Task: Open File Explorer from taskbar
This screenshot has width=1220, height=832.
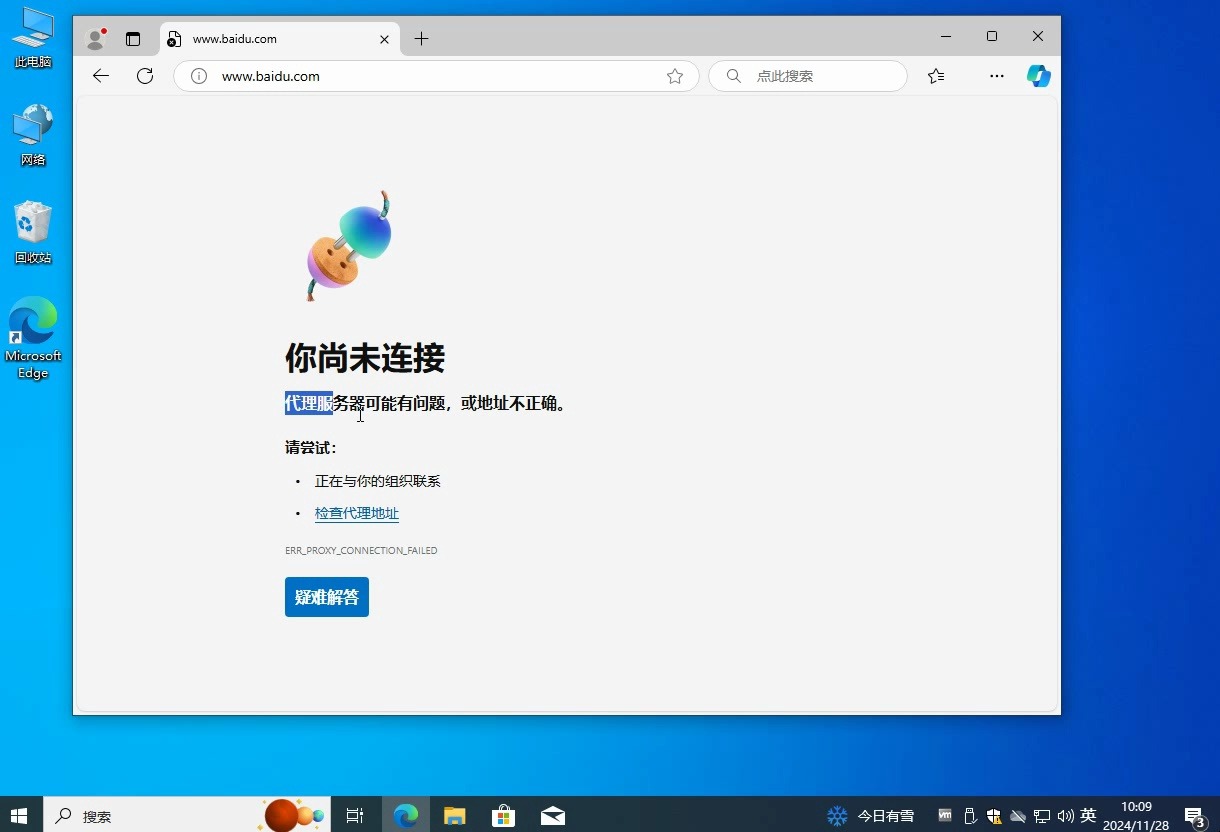Action: click(x=455, y=816)
